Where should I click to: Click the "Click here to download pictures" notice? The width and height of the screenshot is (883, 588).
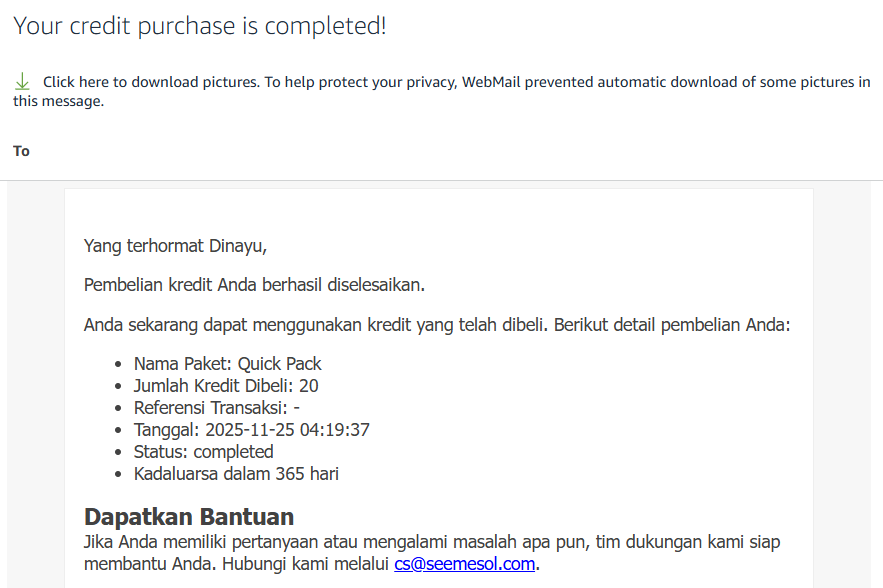150,82
